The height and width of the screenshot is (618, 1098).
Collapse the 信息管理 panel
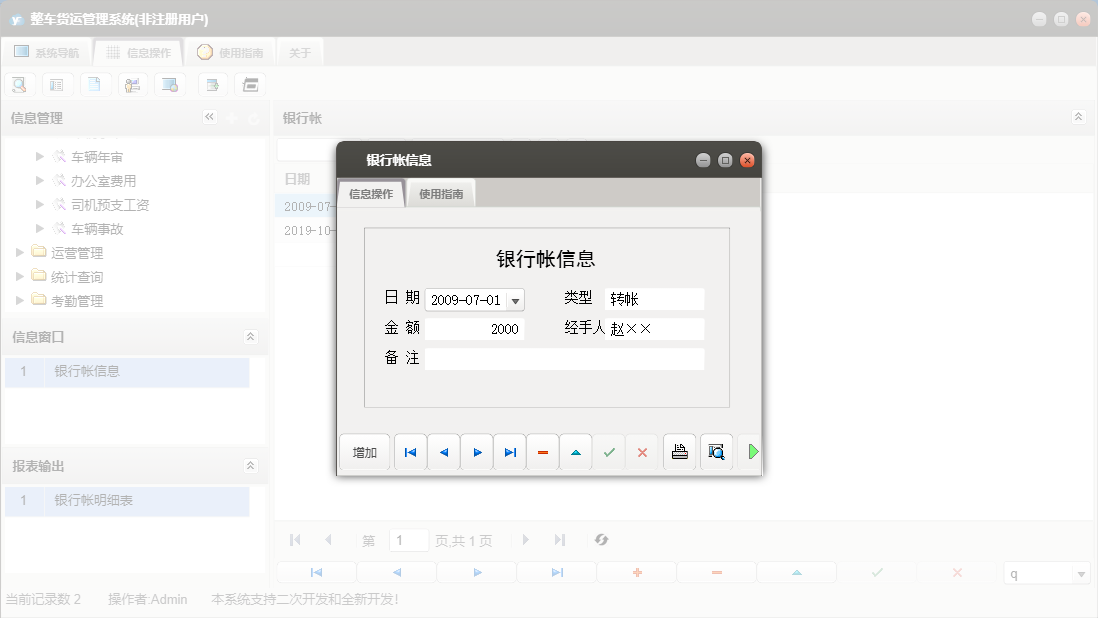[209, 117]
